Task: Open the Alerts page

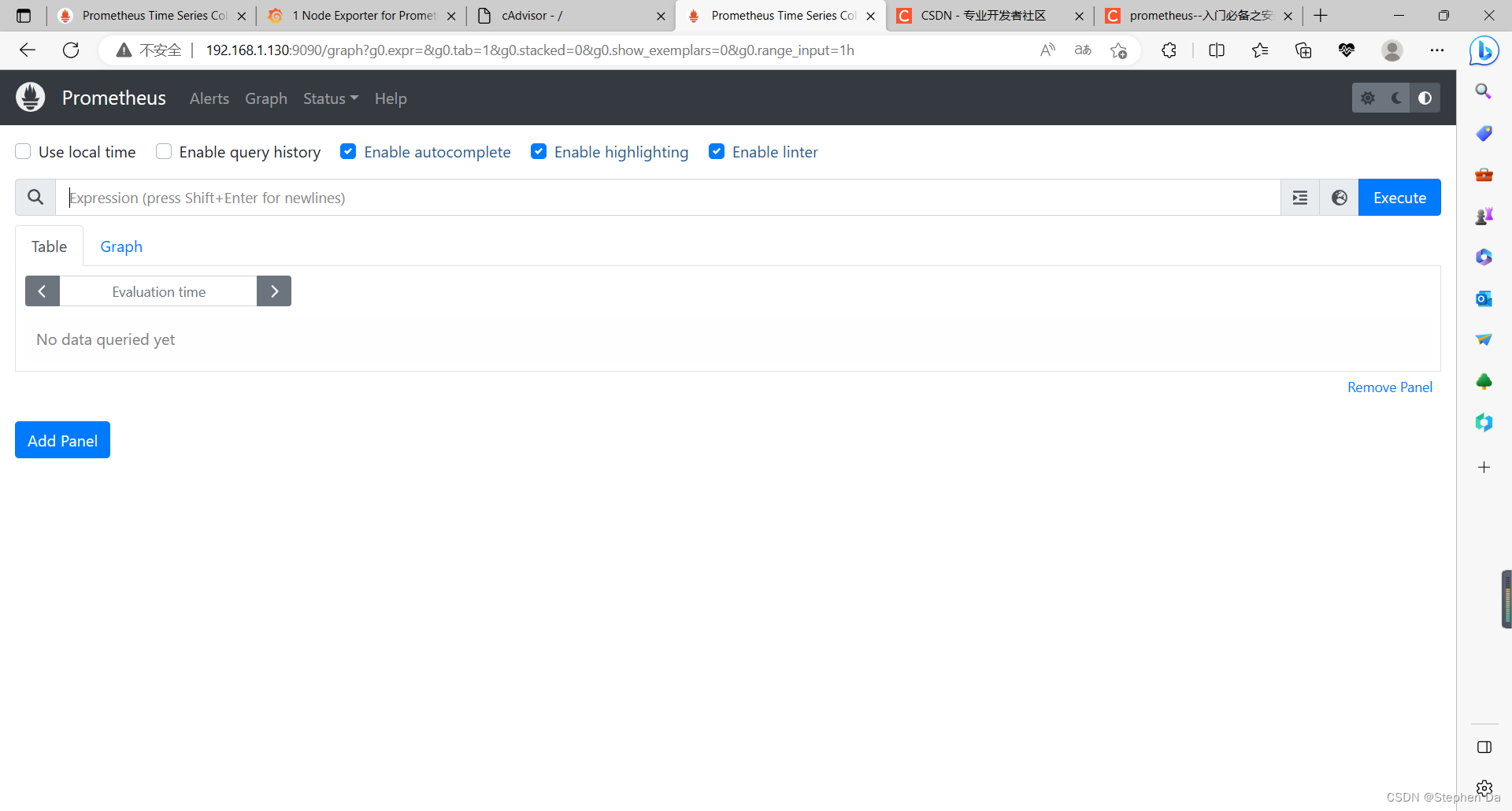Action: click(x=209, y=98)
